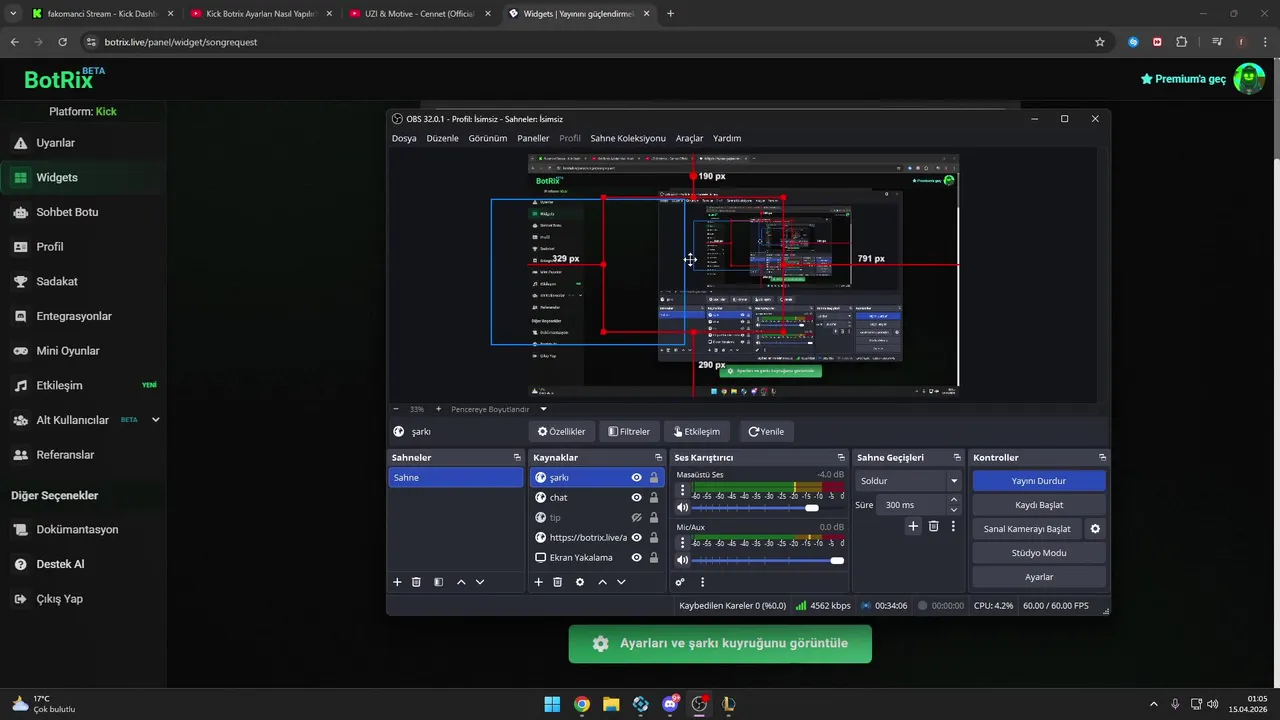Open the Görünüm menu in OBS

488,138
